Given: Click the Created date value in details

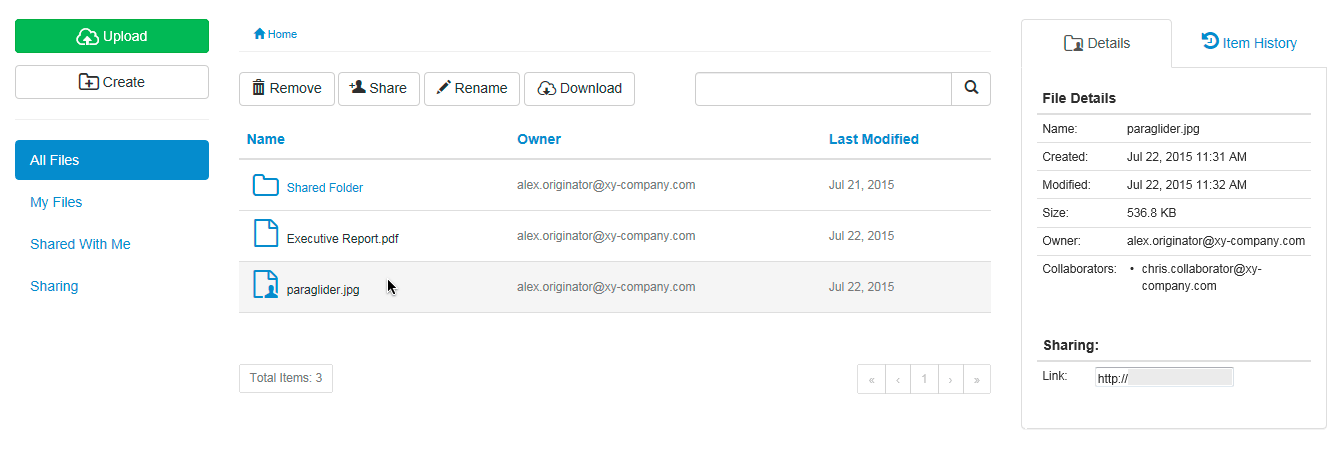Looking at the screenshot, I should click(x=1187, y=157).
